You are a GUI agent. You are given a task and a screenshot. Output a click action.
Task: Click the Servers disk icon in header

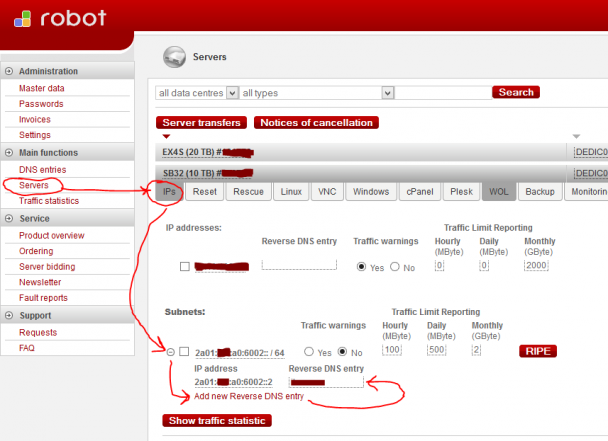(x=174, y=57)
